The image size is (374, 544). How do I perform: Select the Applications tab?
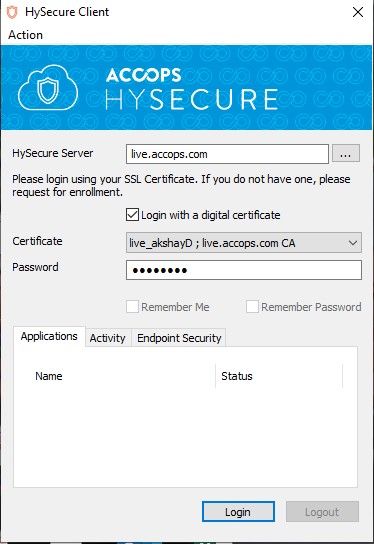(x=49, y=336)
